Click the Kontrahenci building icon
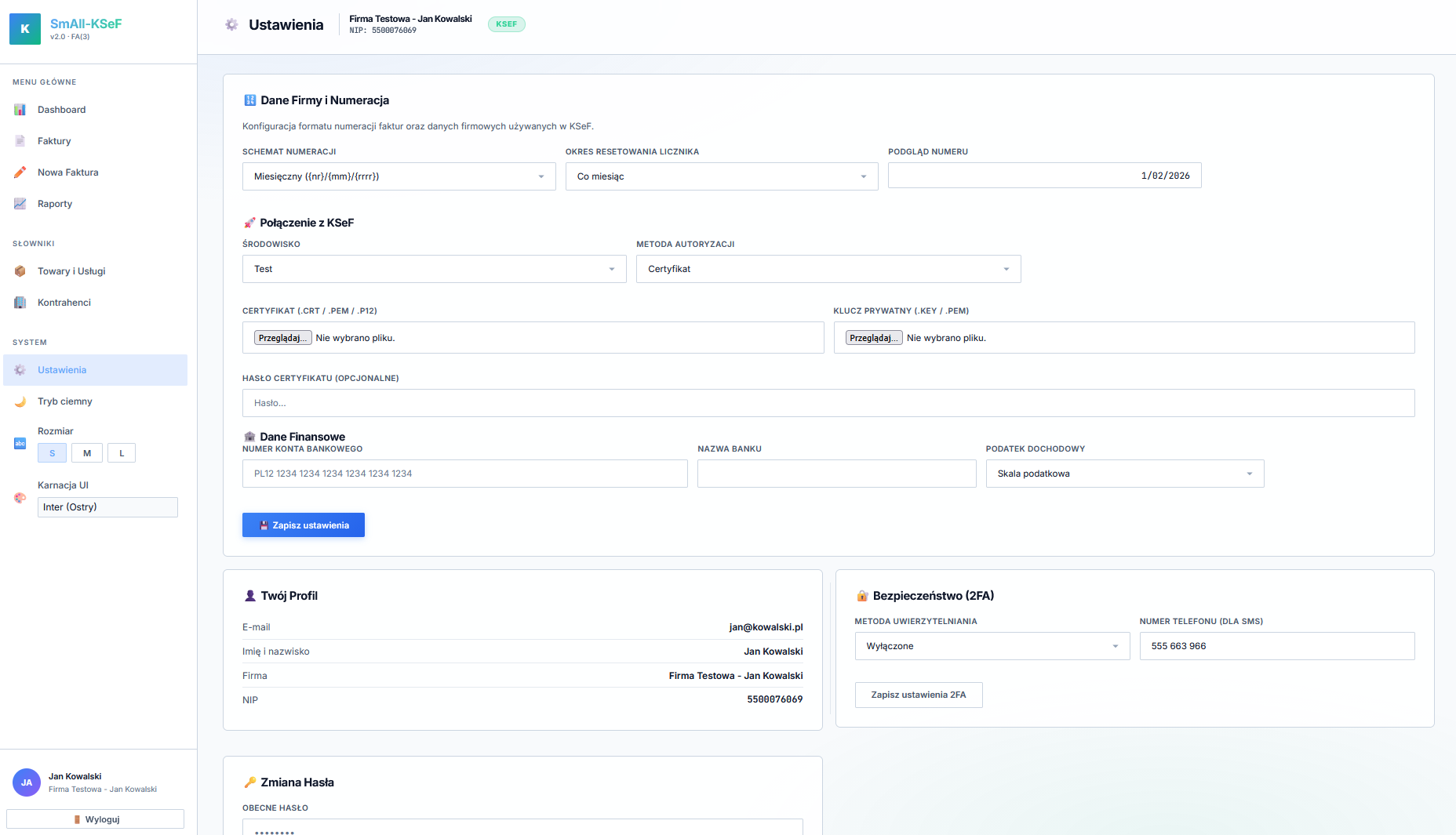Image resolution: width=1456 pixels, height=835 pixels. [20, 303]
